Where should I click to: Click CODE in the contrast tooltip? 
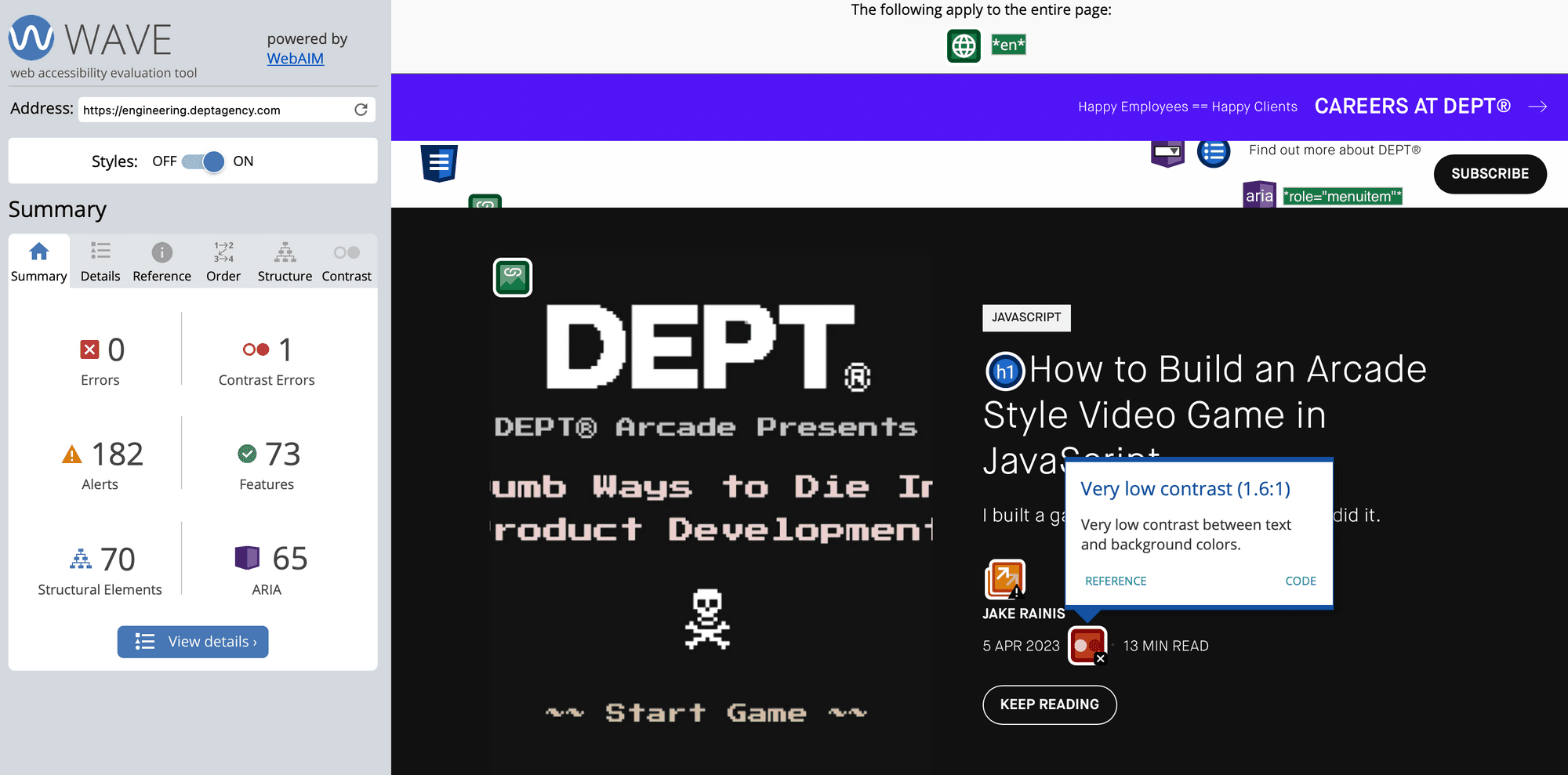(1300, 581)
